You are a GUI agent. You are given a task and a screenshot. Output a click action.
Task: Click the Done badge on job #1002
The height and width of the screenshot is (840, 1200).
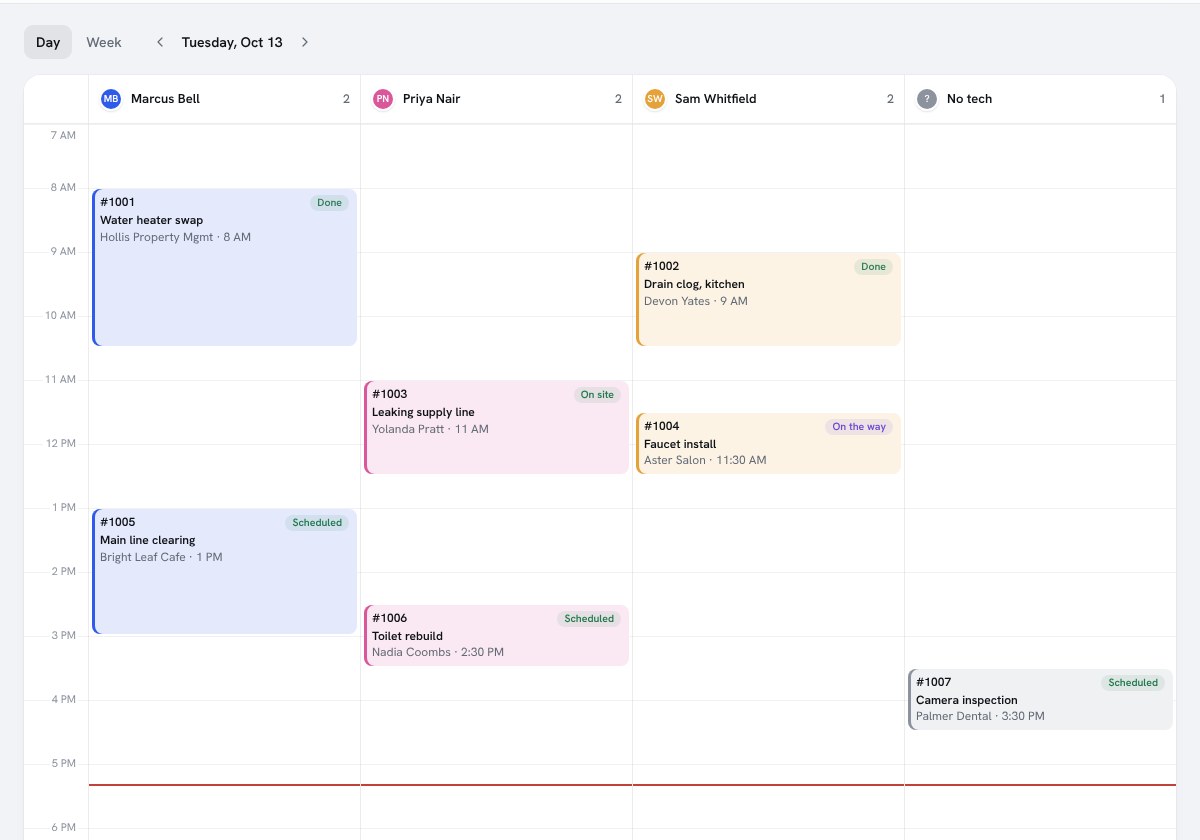[873, 267]
